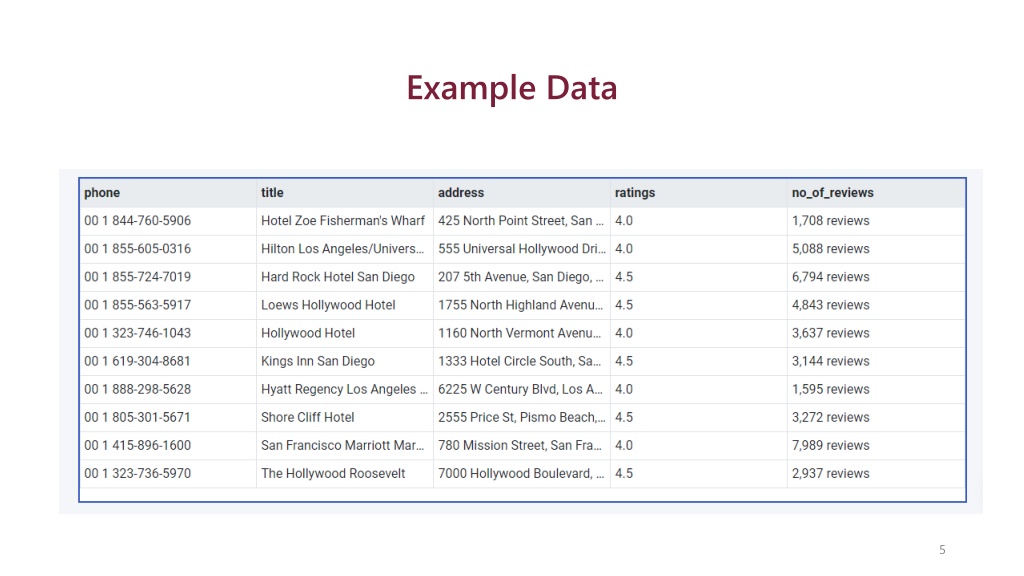Click phone number 00 1 888-298-5628
The height and width of the screenshot is (576, 1024).
[138, 389]
